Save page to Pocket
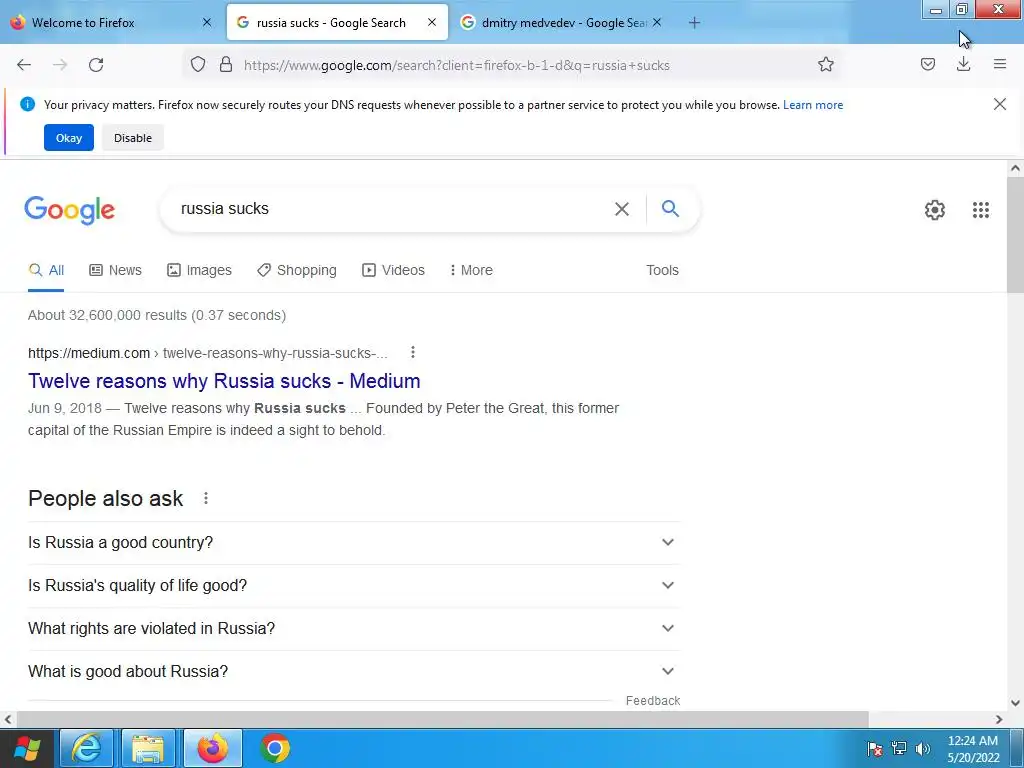Image resolution: width=1024 pixels, height=768 pixels. tap(928, 64)
